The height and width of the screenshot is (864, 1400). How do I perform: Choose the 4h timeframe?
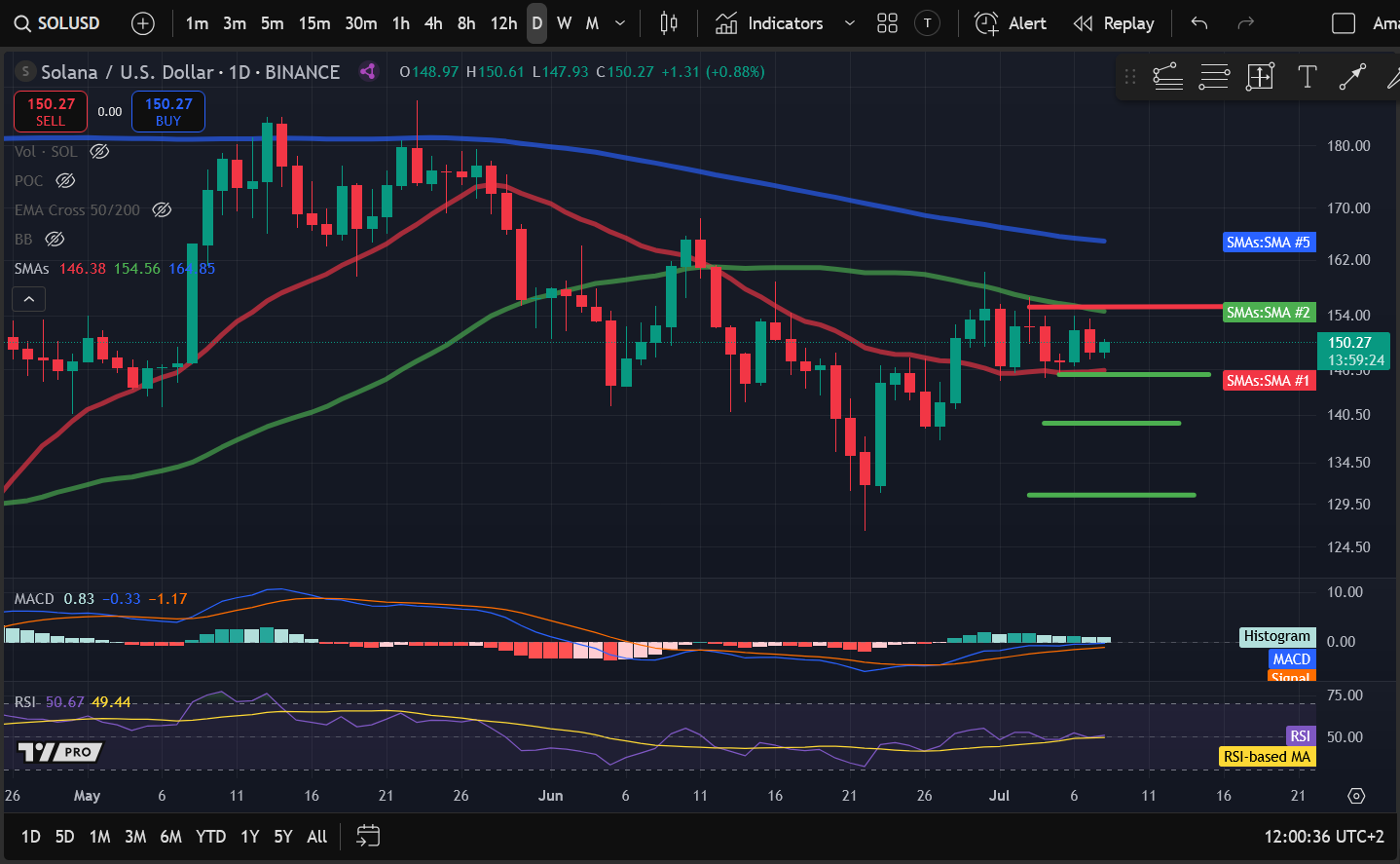[434, 23]
